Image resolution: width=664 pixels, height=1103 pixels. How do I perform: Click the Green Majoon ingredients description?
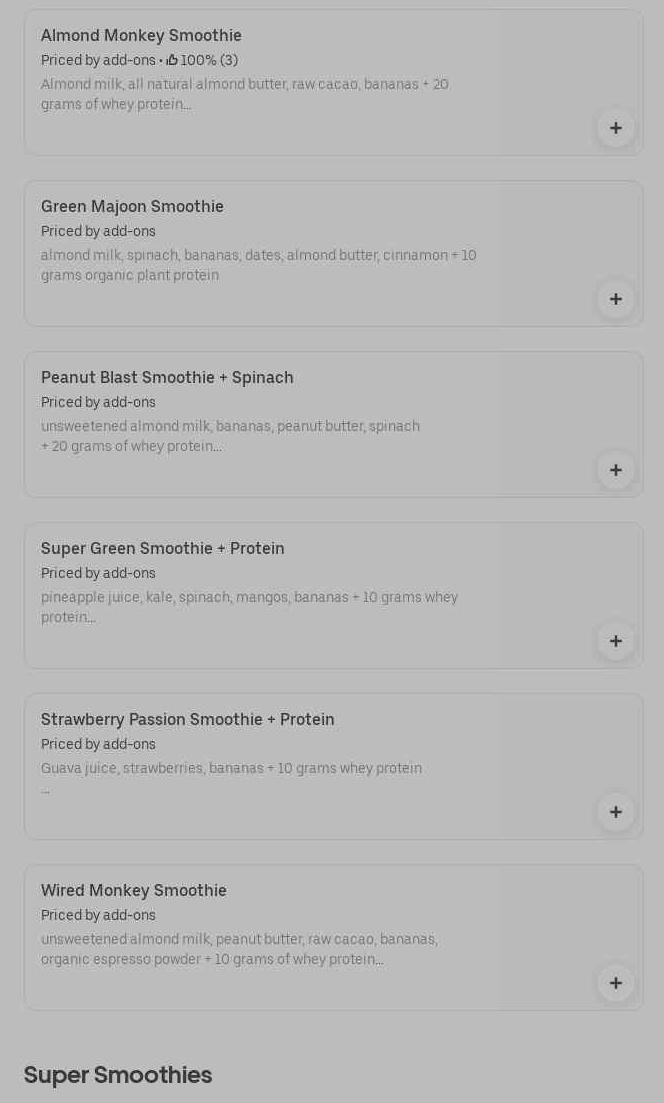click(258, 265)
